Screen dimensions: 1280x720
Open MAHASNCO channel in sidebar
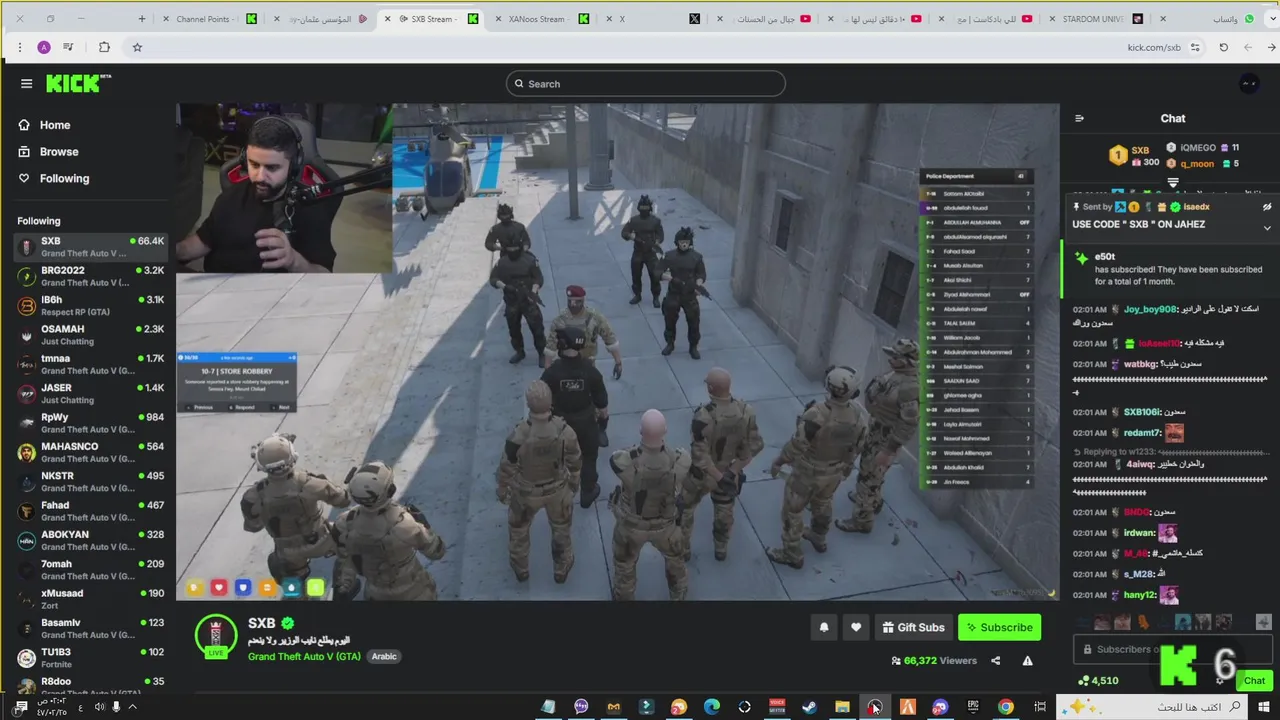click(90, 452)
